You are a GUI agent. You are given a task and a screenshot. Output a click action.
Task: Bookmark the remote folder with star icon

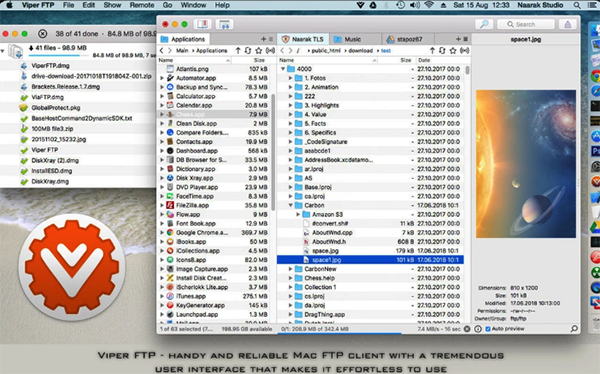[453, 51]
